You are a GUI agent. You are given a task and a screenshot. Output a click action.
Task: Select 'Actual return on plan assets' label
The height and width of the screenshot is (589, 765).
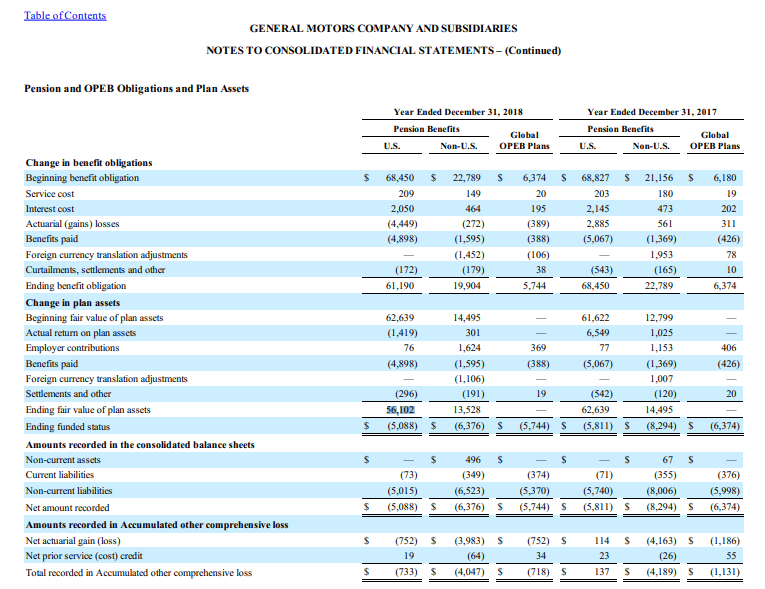coord(81,333)
